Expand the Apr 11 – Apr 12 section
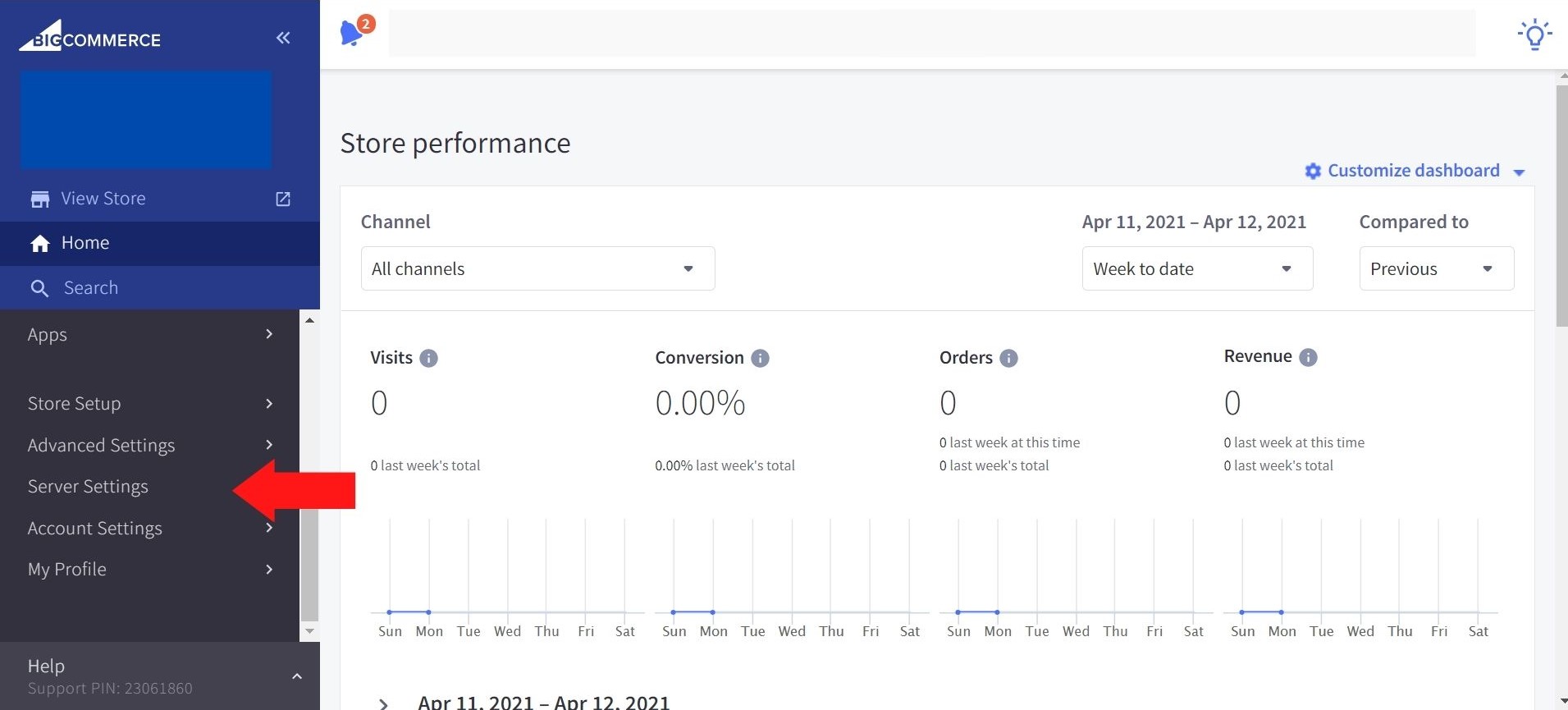 tap(383, 703)
